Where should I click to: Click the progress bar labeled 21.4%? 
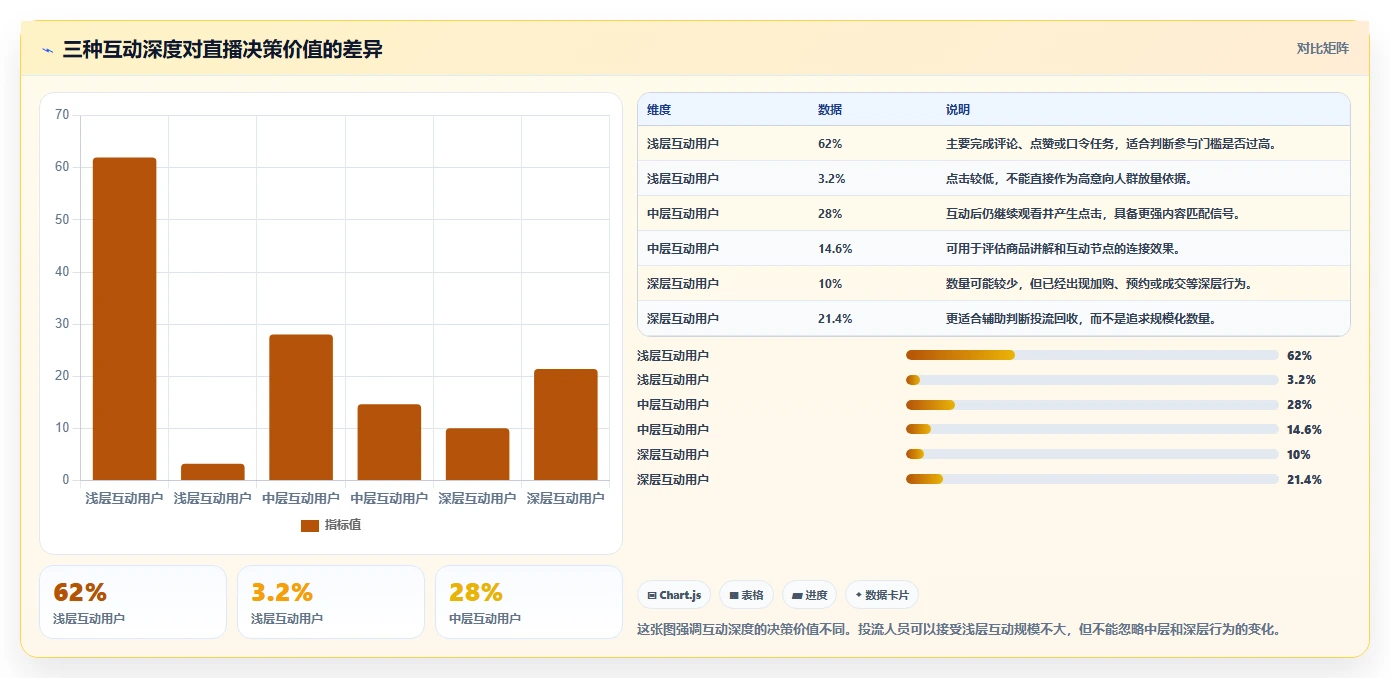(x=1092, y=480)
